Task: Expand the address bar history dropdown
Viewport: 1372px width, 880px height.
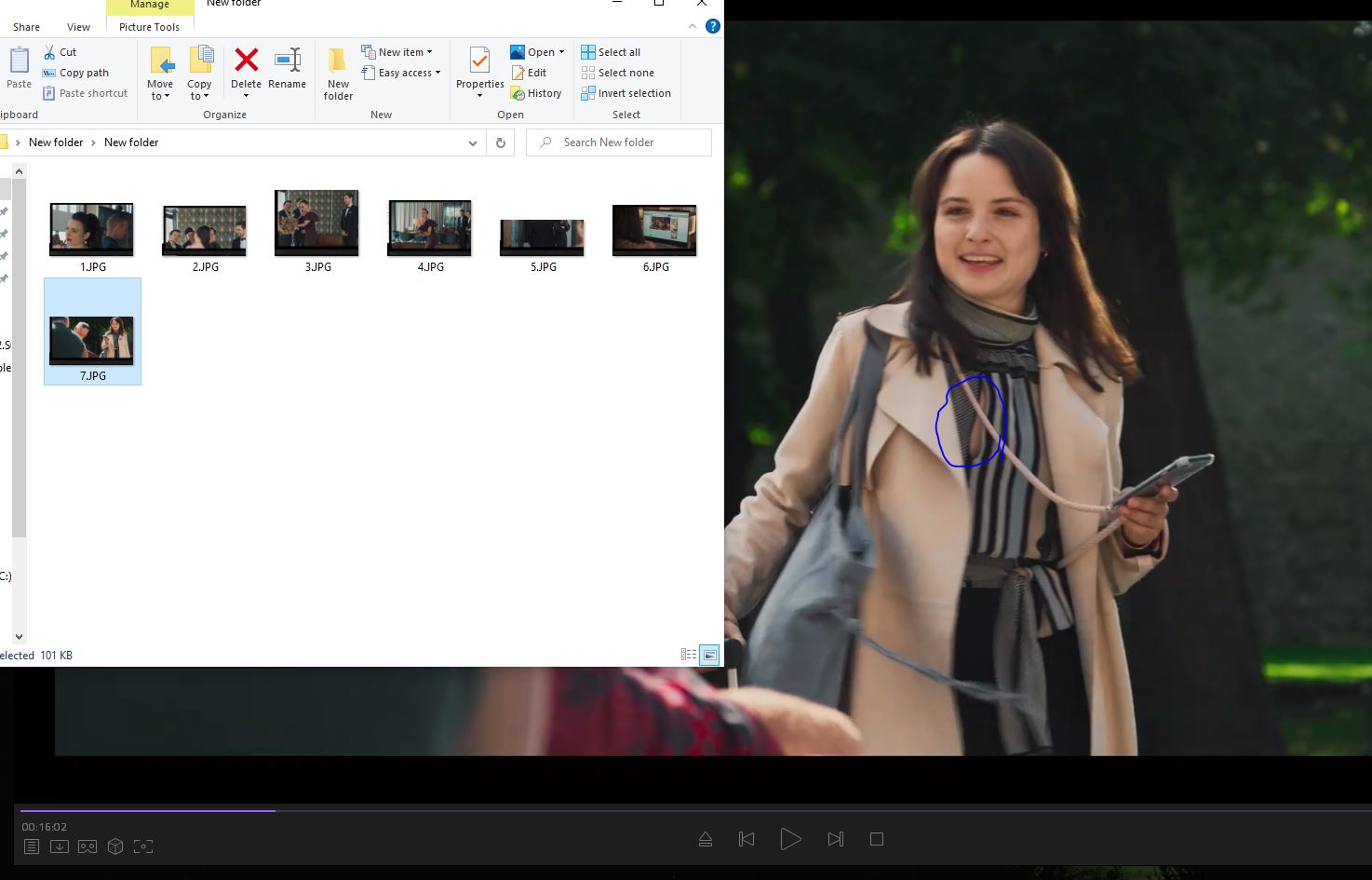Action: pos(473,142)
